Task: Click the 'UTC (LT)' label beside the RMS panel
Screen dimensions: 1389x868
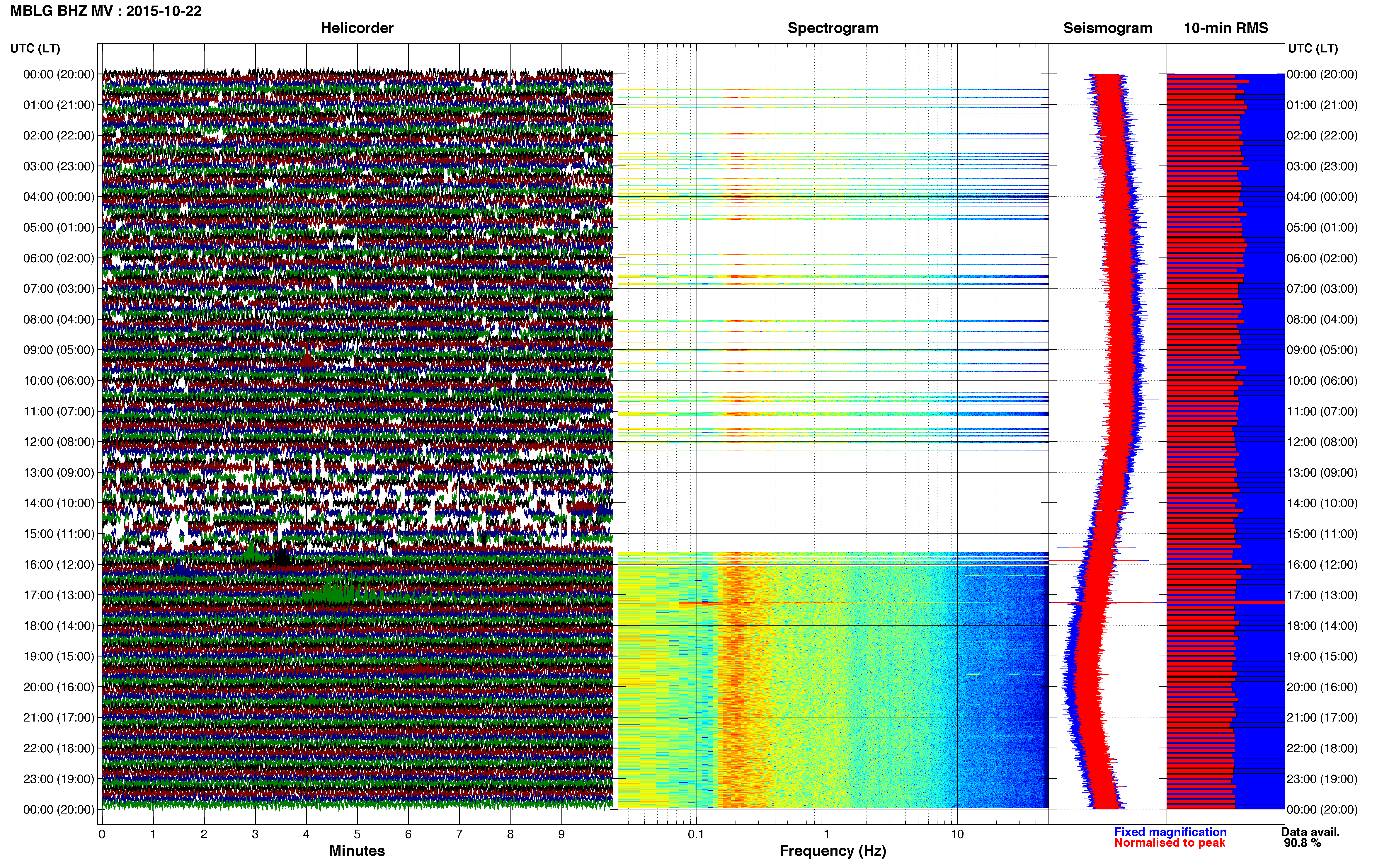Action: (x=1313, y=48)
